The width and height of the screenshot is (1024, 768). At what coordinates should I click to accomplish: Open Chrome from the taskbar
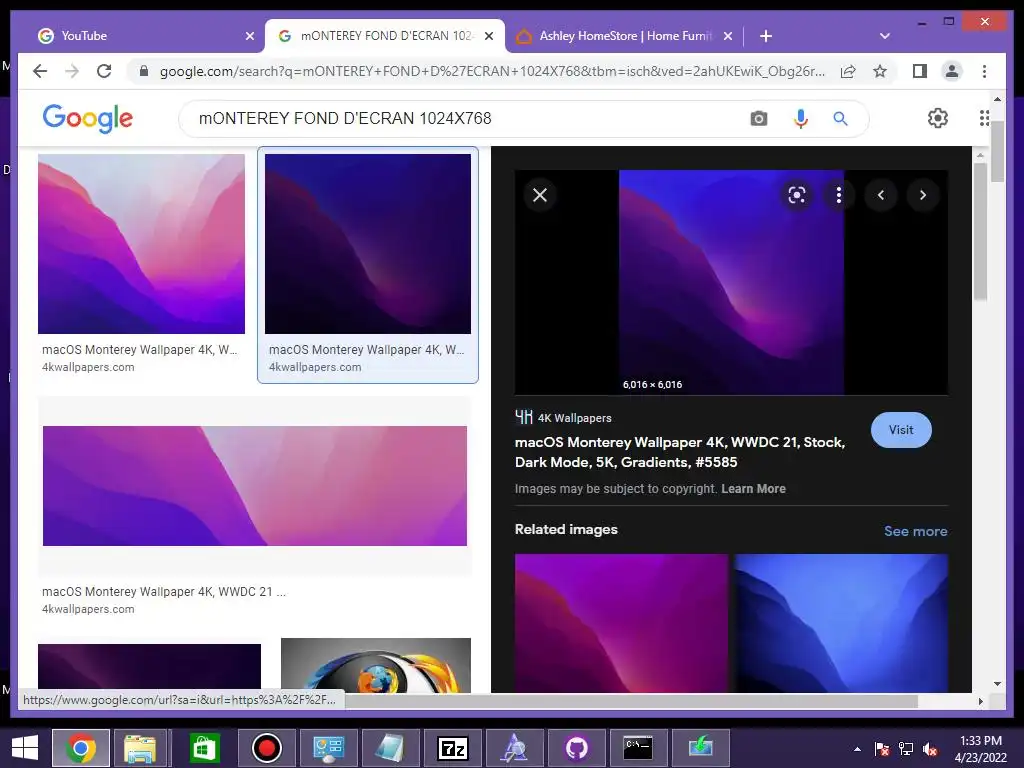click(81, 748)
